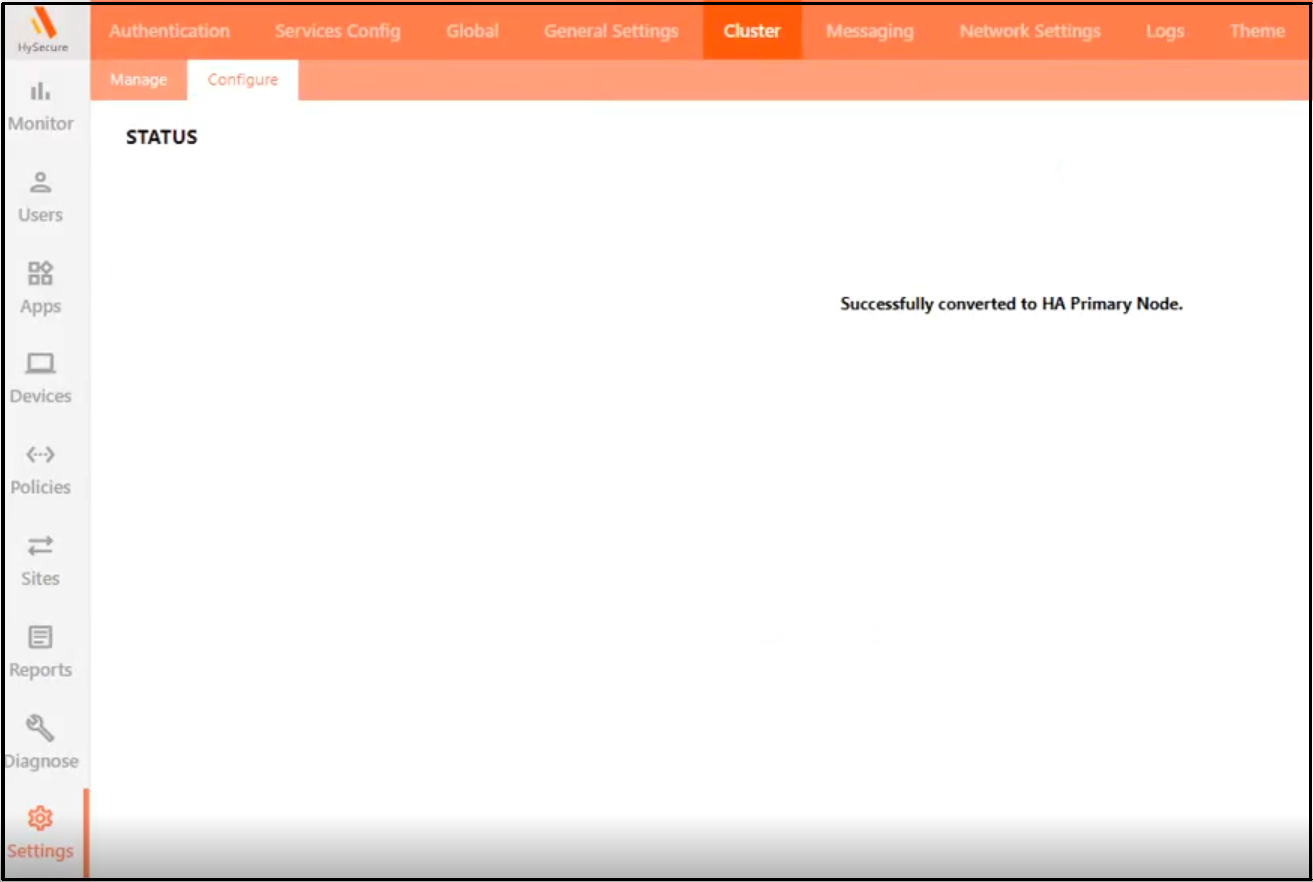This screenshot has width=1313, height=882.
Task: Go to Users via sidebar icon
Action: click(40, 183)
